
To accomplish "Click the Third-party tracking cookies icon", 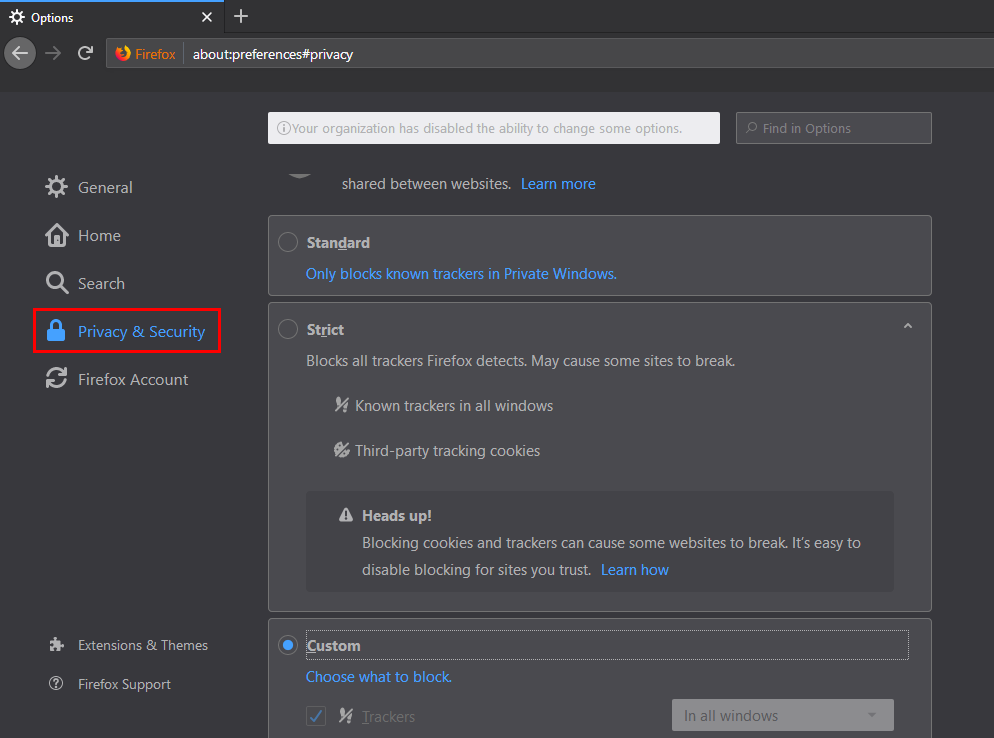I will (342, 450).
